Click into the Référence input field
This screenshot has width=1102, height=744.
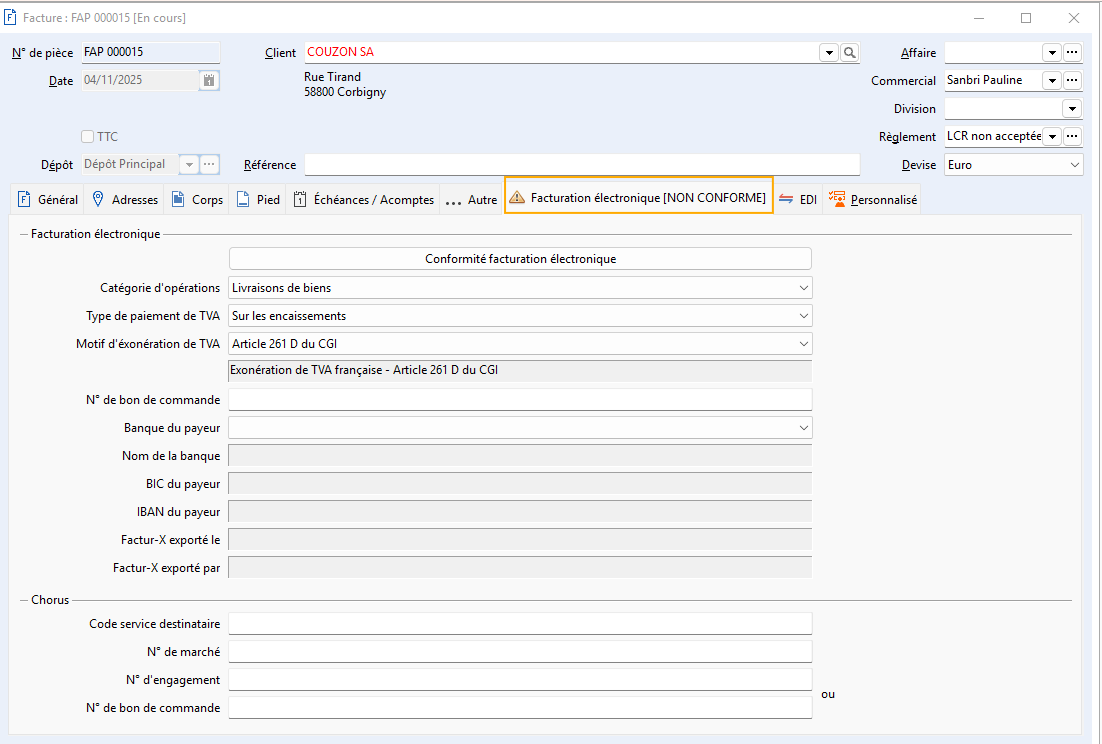(581, 165)
